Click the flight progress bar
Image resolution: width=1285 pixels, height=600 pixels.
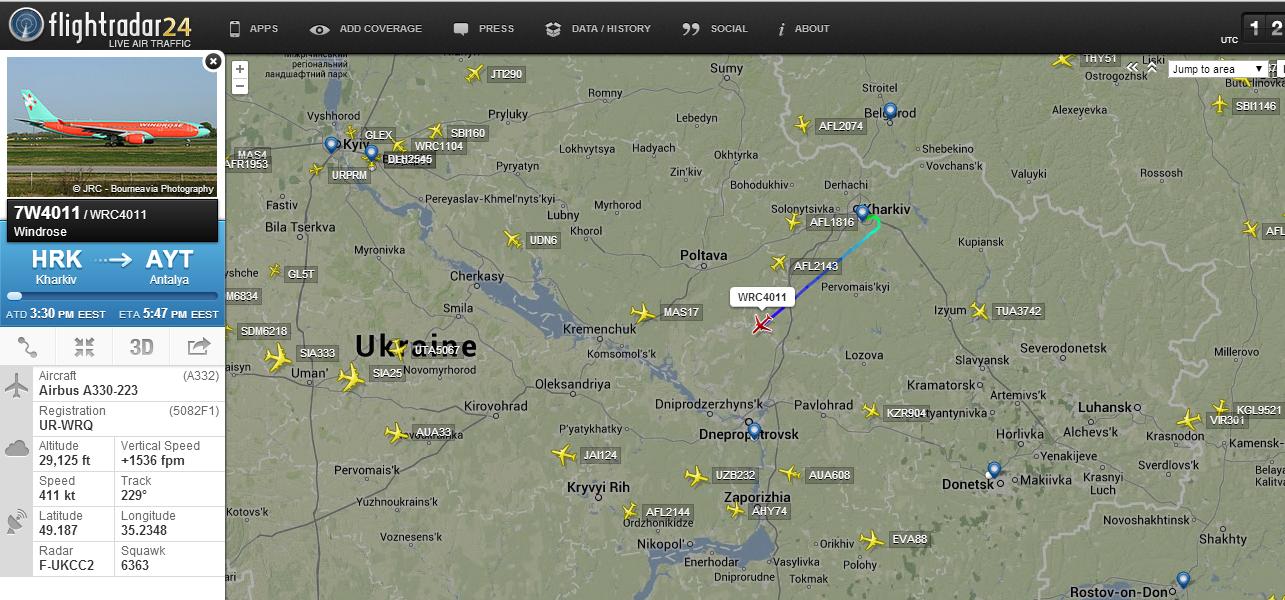tap(112, 296)
